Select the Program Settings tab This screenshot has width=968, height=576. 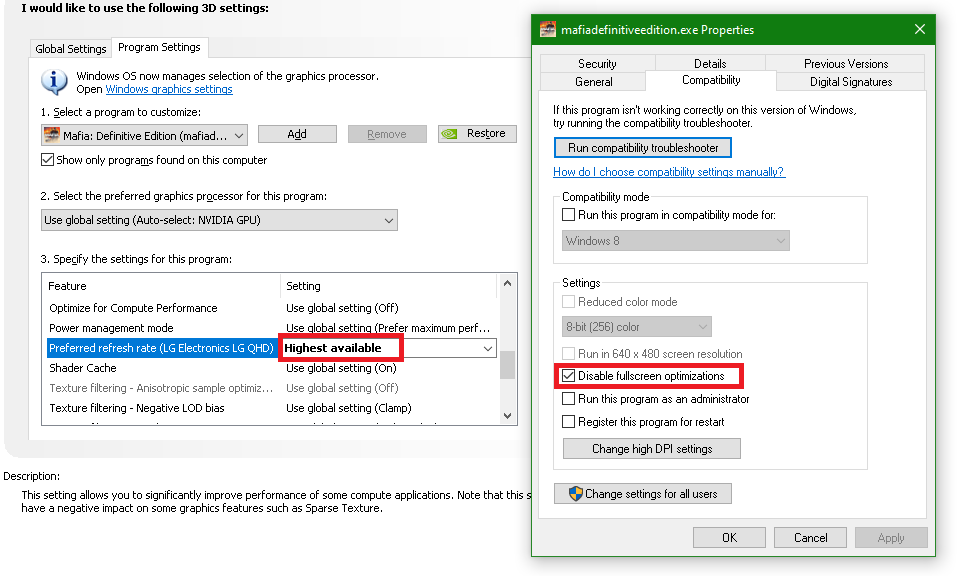click(x=159, y=47)
